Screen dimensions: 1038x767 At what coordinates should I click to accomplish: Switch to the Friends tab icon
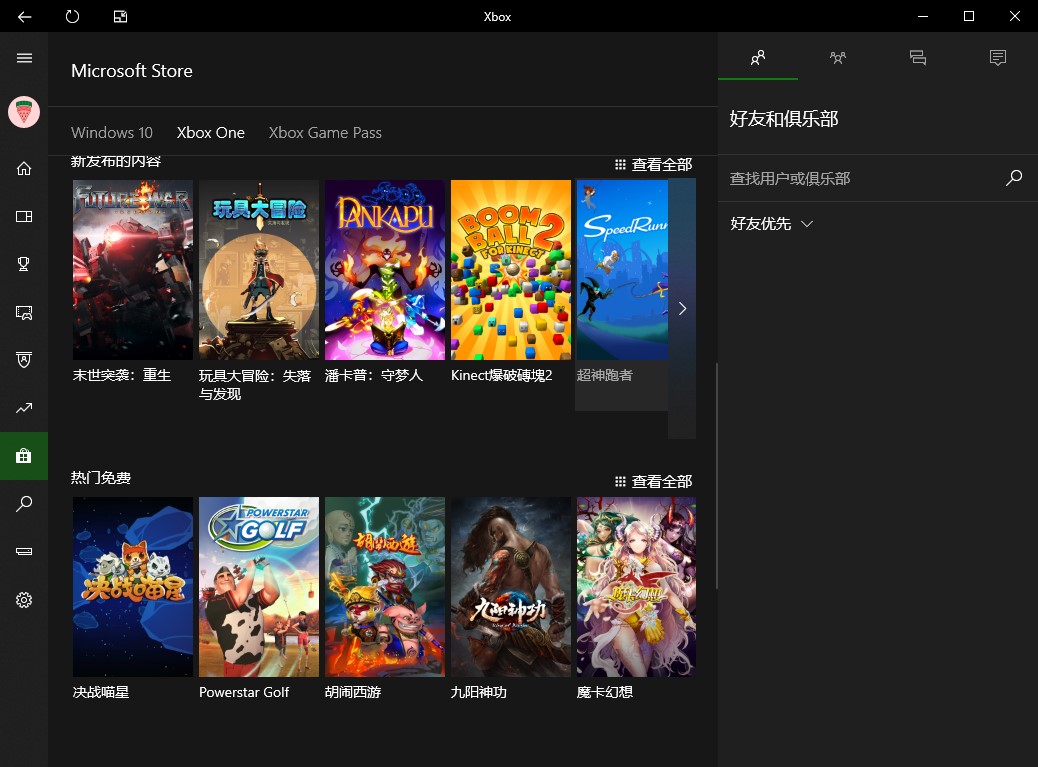click(758, 58)
